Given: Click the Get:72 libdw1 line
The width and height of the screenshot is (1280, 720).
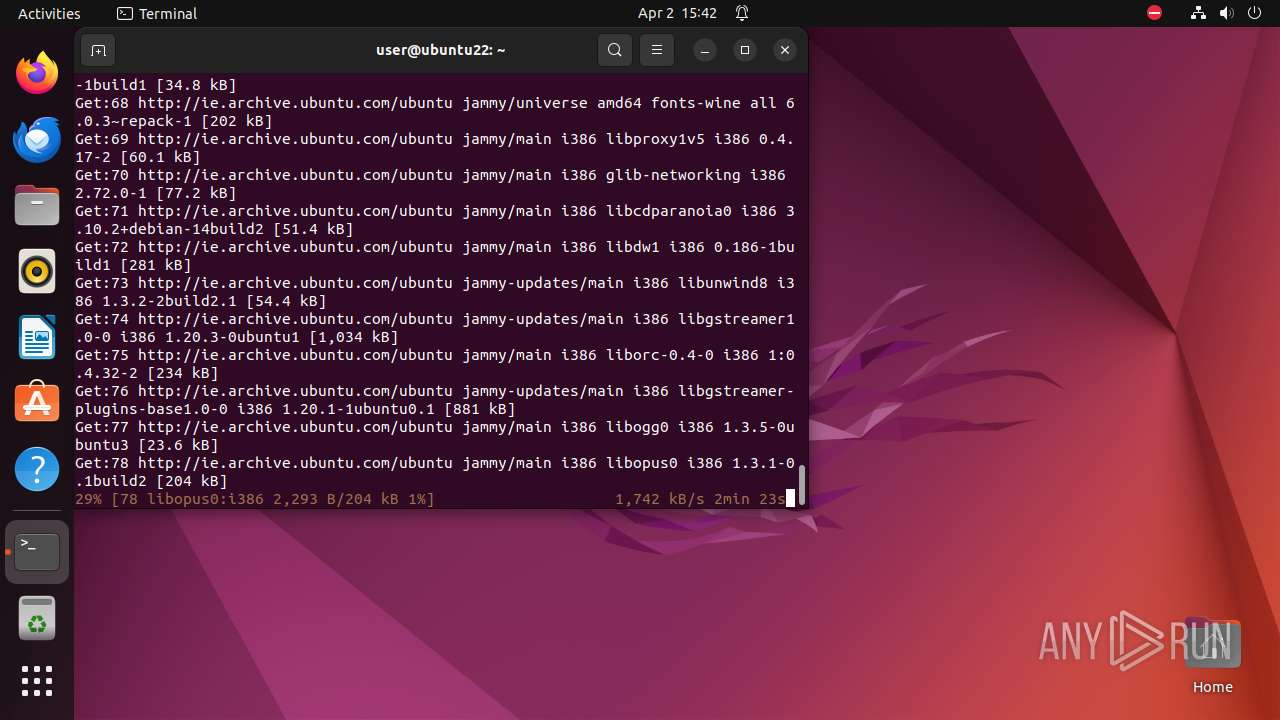Looking at the screenshot, I should [435, 256].
